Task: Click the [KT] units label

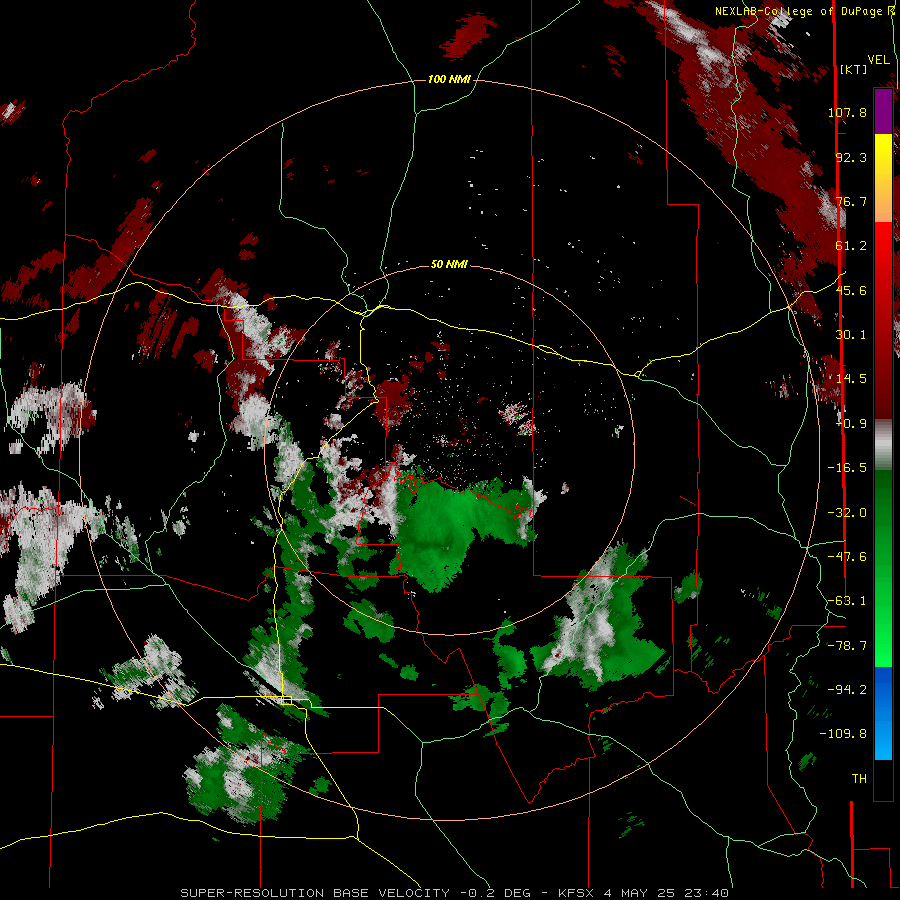Action: (853, 69)
